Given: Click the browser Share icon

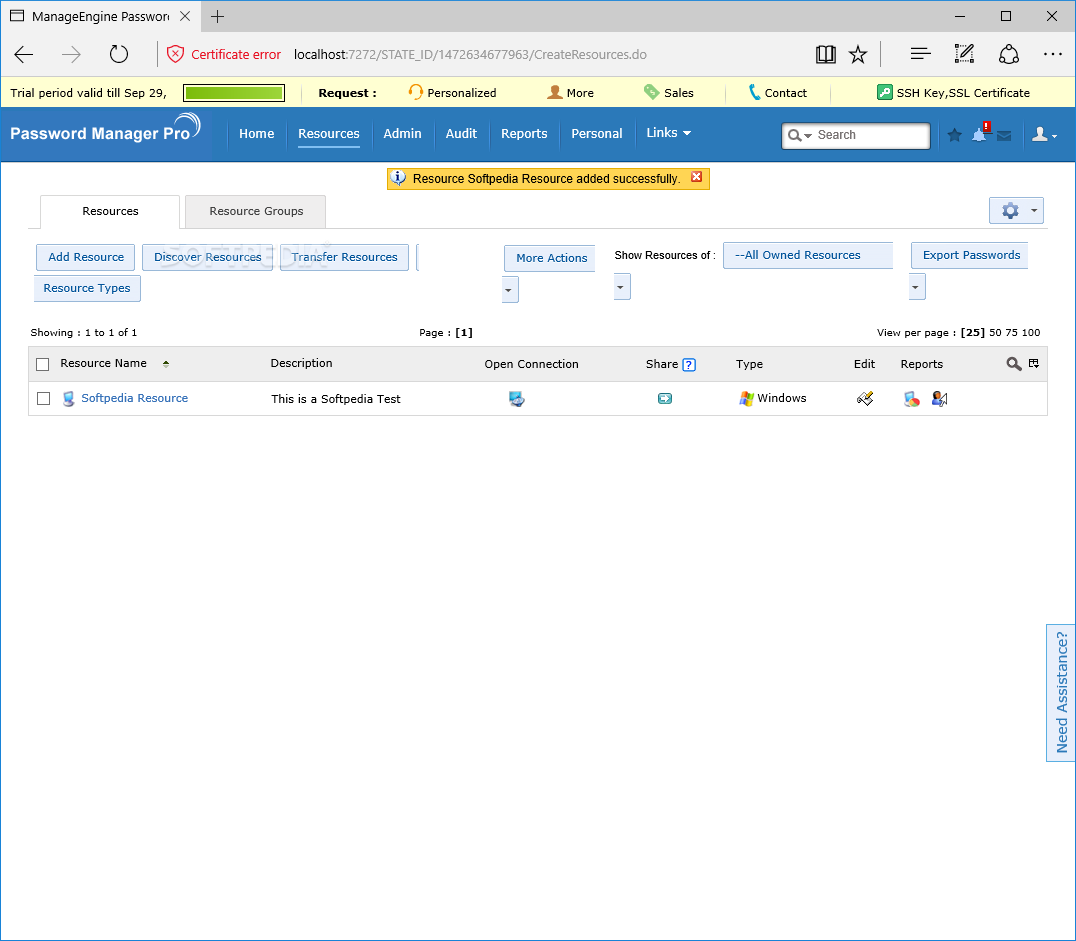Looking at the screenshot, I should pos(1008,54).
